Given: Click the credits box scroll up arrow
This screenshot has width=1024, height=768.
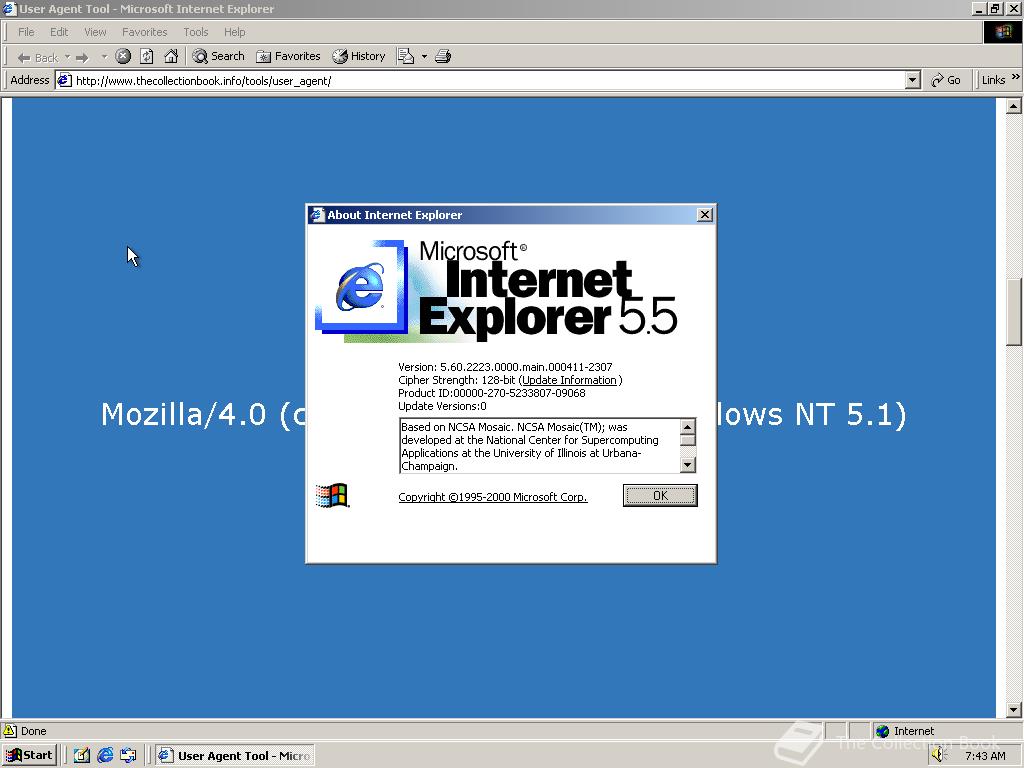Looking at the screenshot, I should [x=687, y=426].
